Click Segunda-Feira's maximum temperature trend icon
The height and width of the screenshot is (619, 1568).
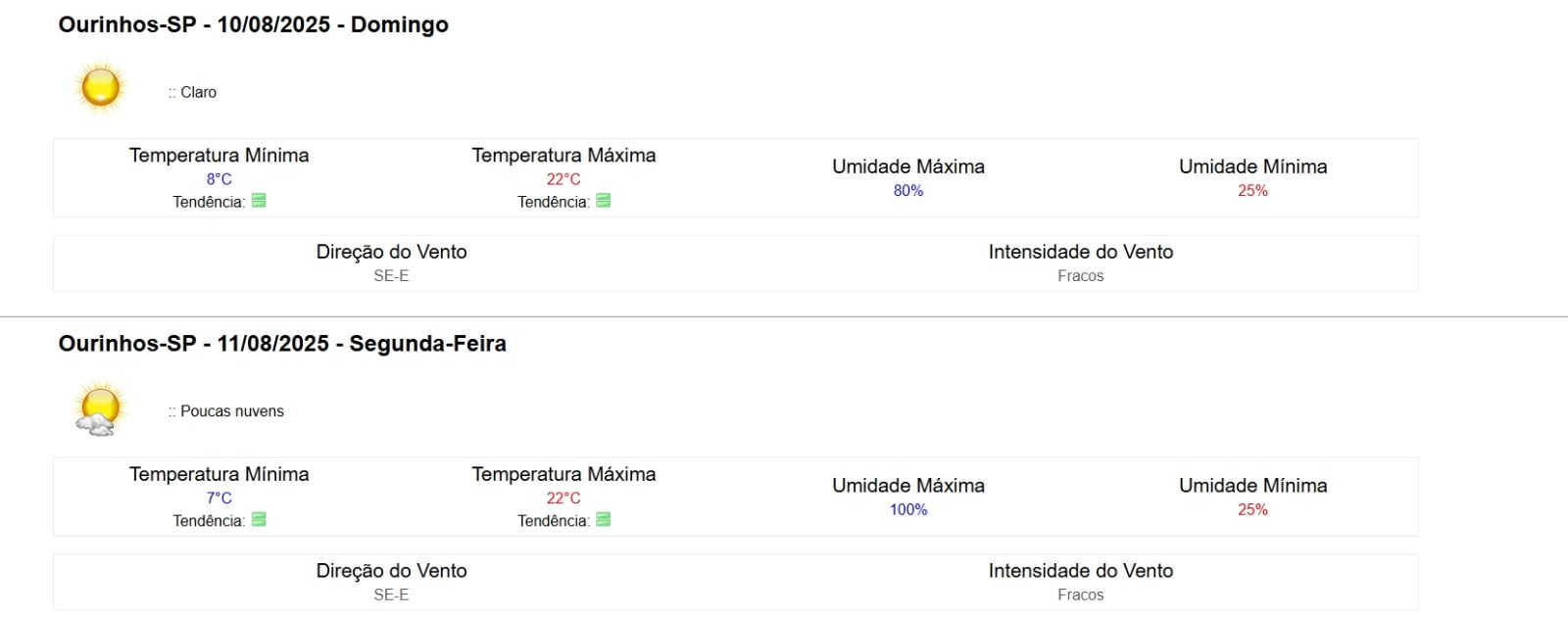pyautogui.click(x=604, y=520)
